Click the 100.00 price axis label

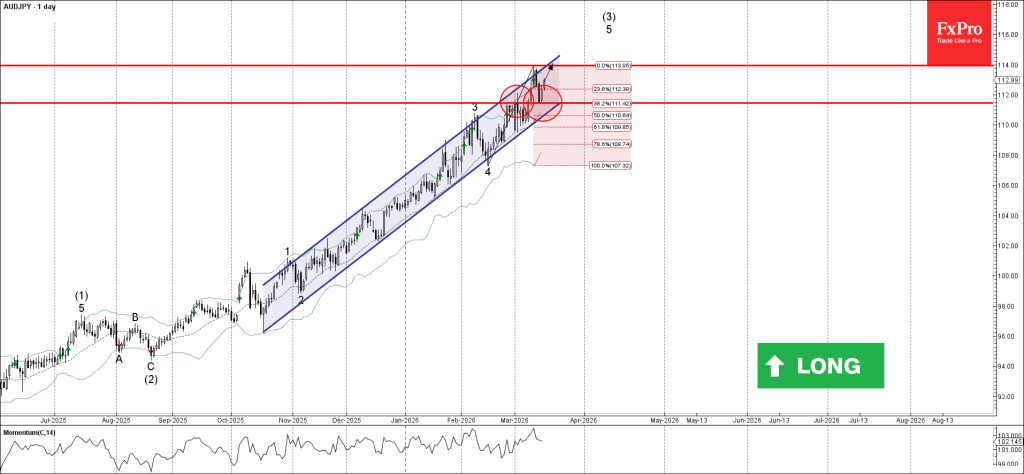[x=1008, y=276]
